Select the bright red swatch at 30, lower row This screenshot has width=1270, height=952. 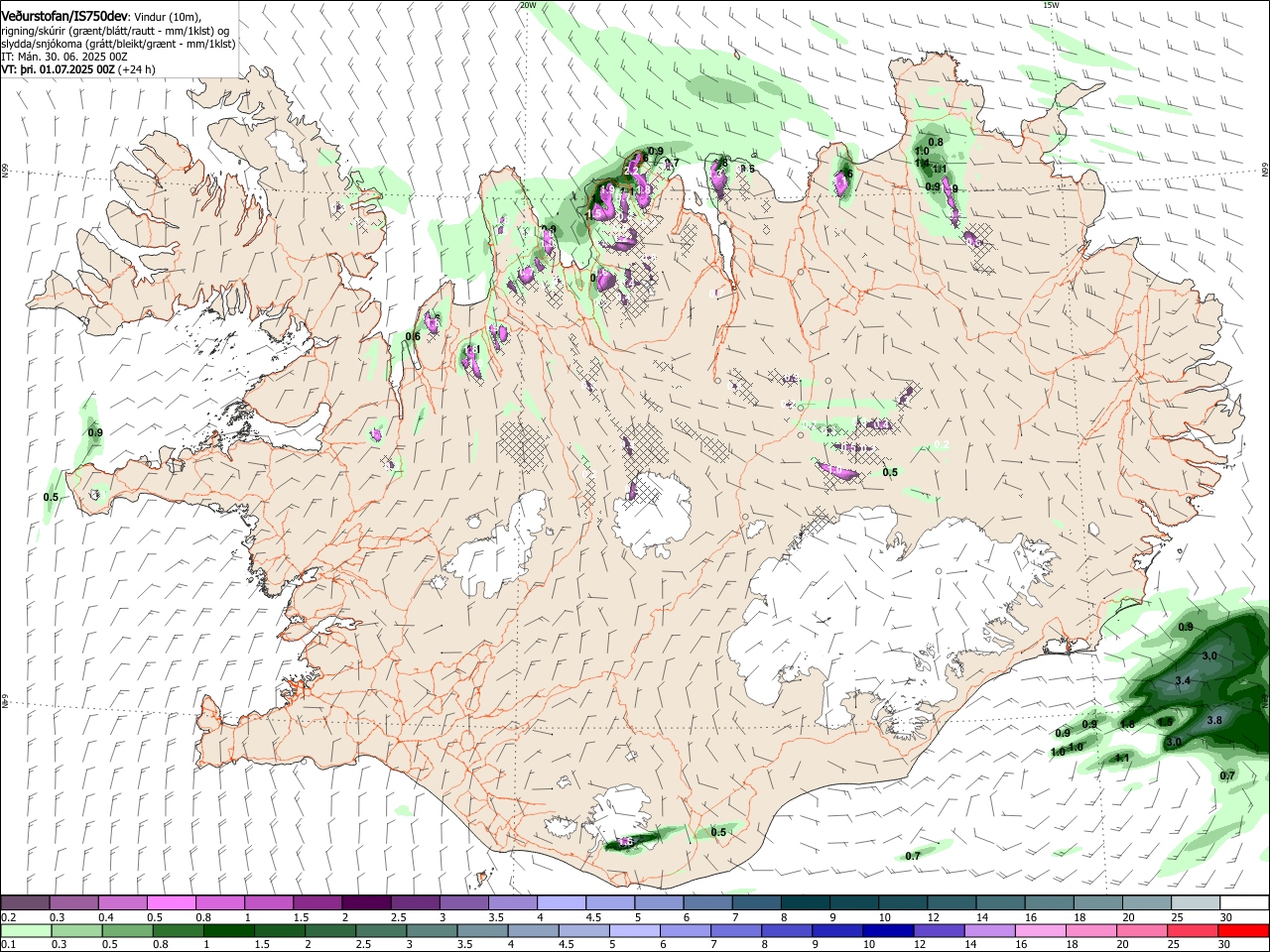tap(1241, 930)
